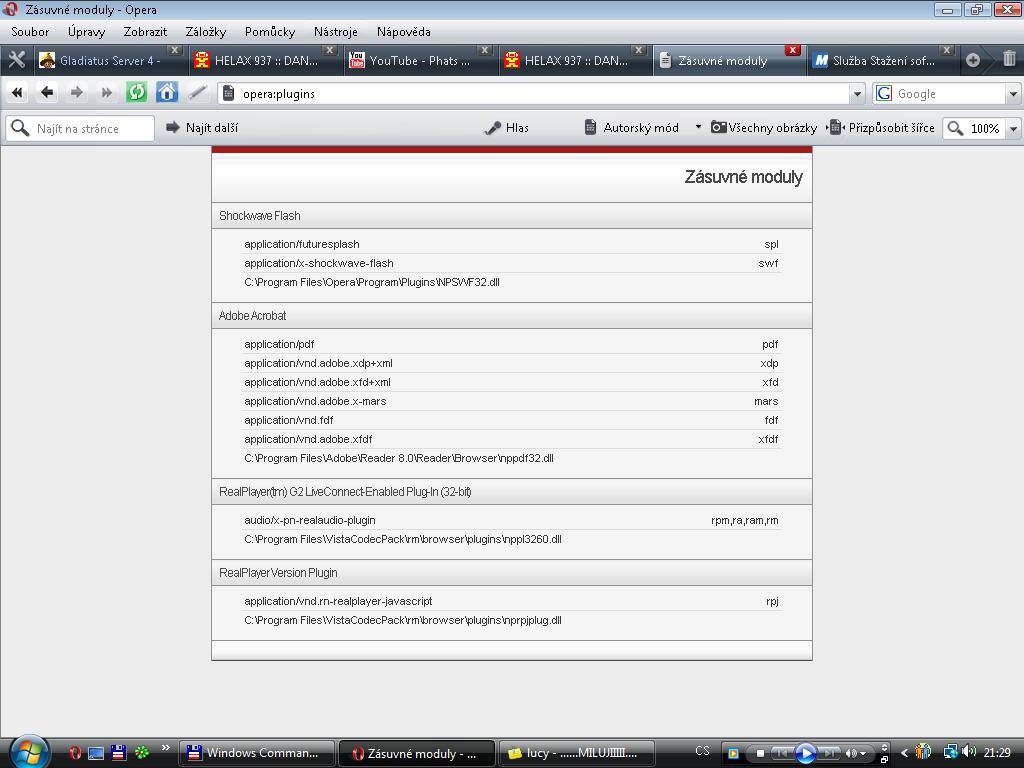1024x768 pixels.
Task: Click the rewind navigation button
Action: coord(17,93)
